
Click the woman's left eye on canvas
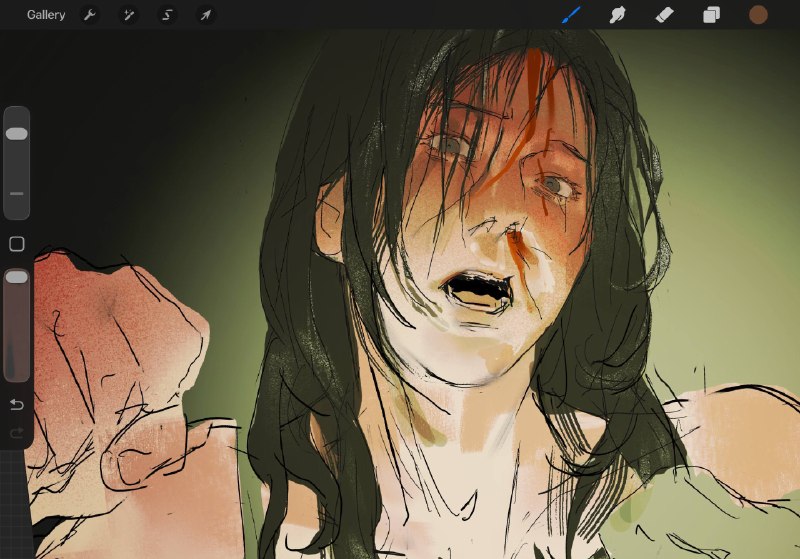(x=555, y=185)
